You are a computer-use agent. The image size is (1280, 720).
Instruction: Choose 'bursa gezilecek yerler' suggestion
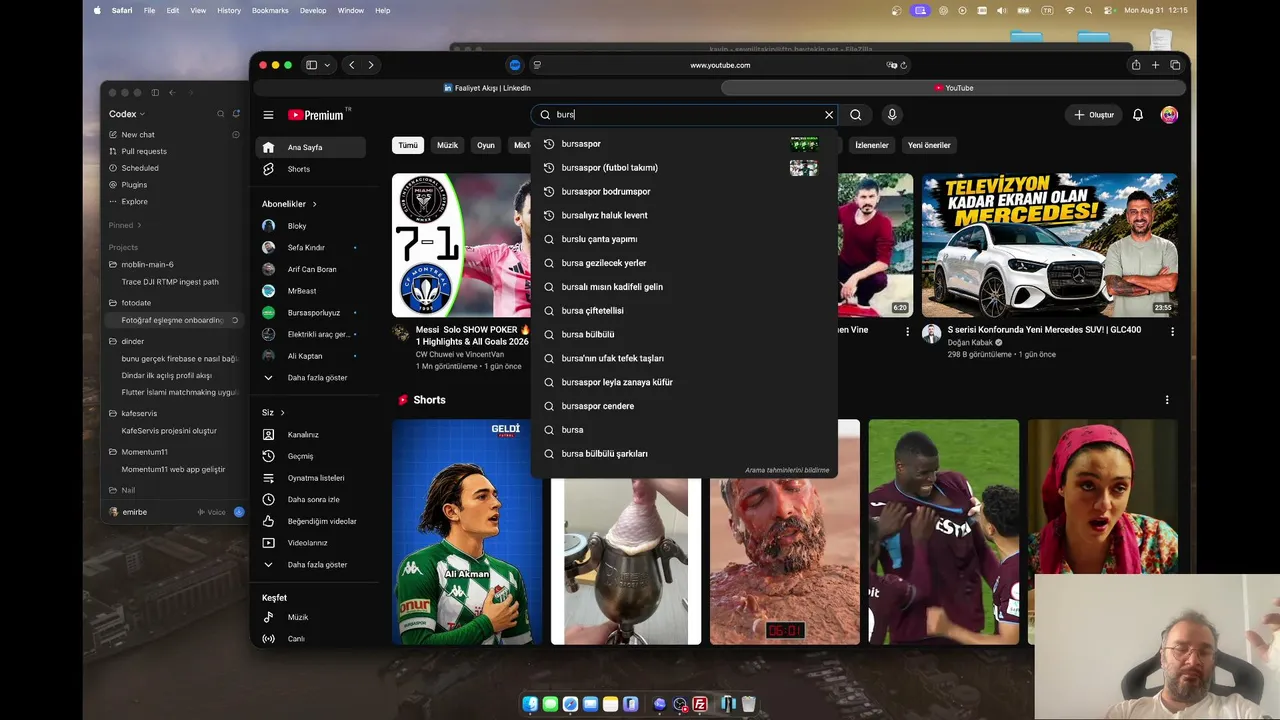(x=684, y=263)
